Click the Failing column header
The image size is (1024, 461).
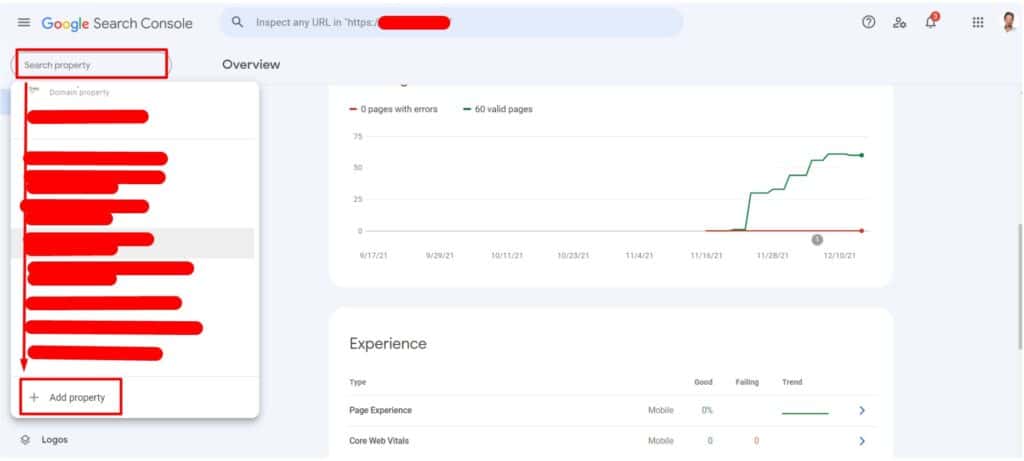pyautogui.click(x=747, y=382)
